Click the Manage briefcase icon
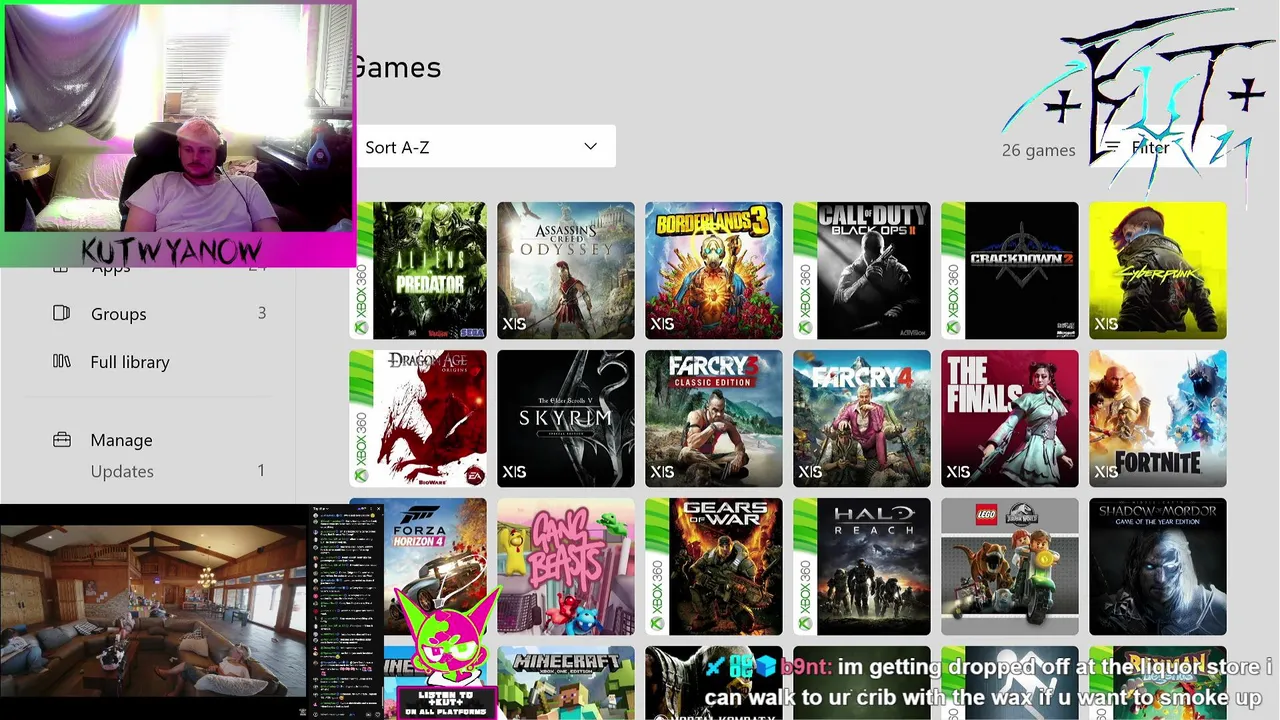Image resolution: width=1280 pixels, height=720 pixels. pyautogui.click(x=61, y=439)
